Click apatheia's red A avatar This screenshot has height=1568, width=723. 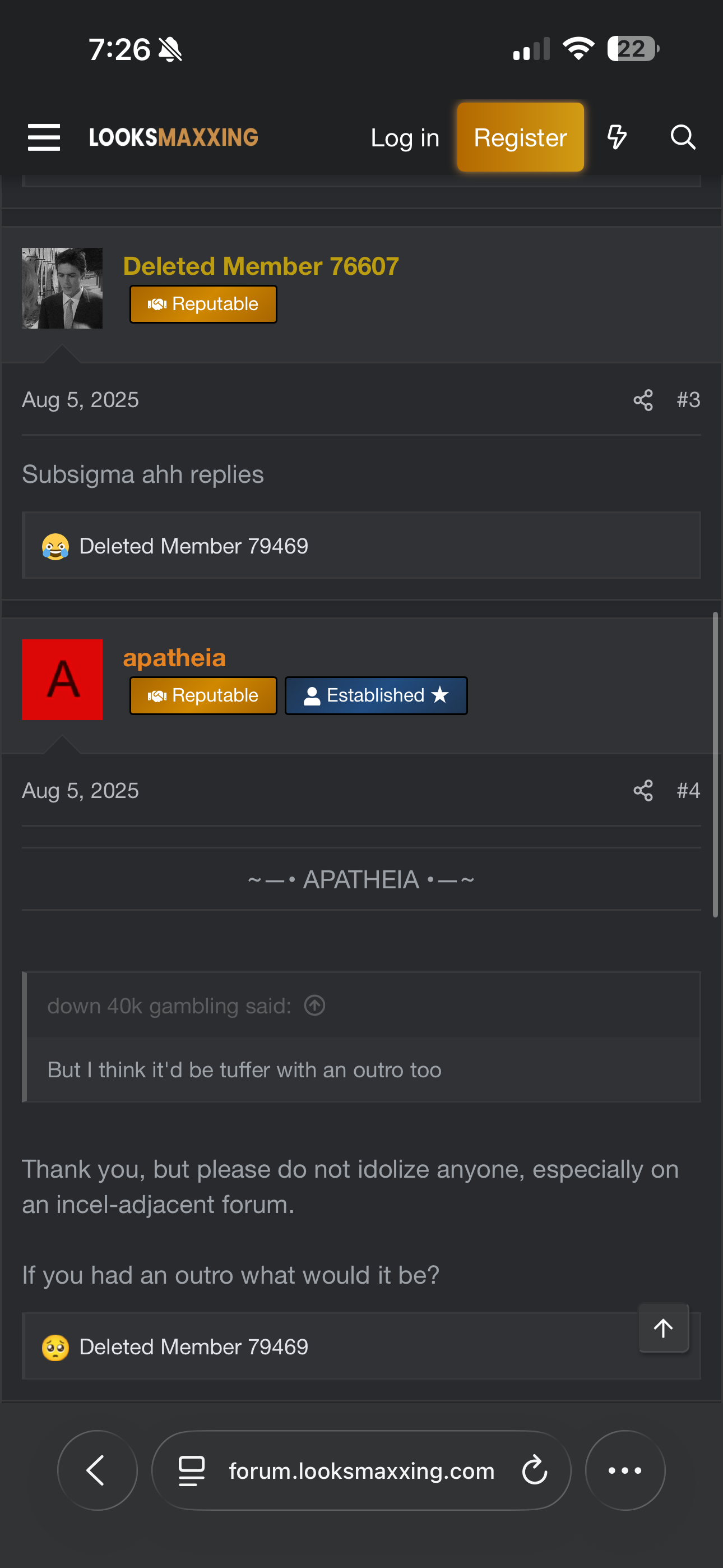(62, 679)
